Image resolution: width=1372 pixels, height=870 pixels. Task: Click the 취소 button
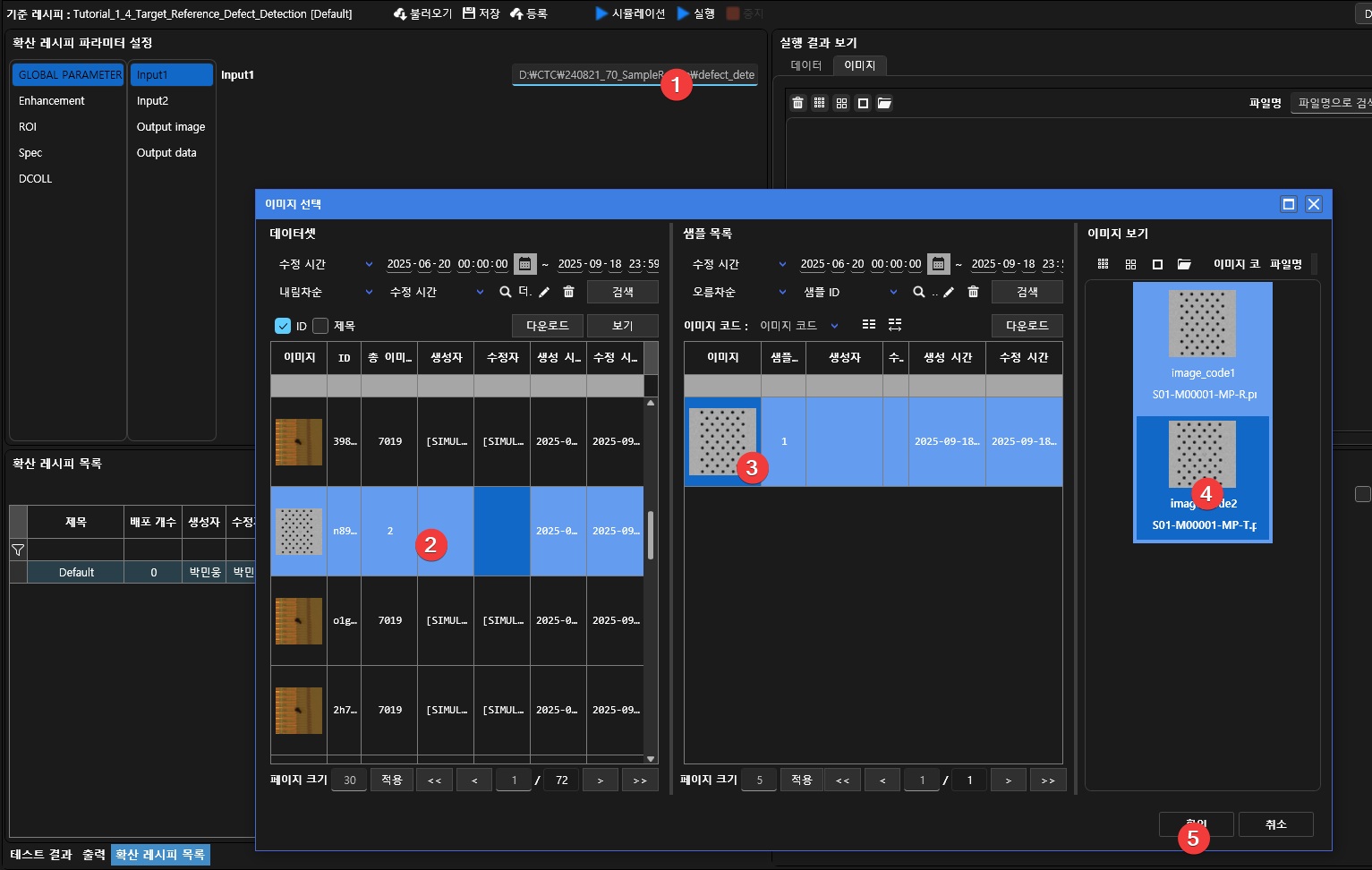point(1275,824)
